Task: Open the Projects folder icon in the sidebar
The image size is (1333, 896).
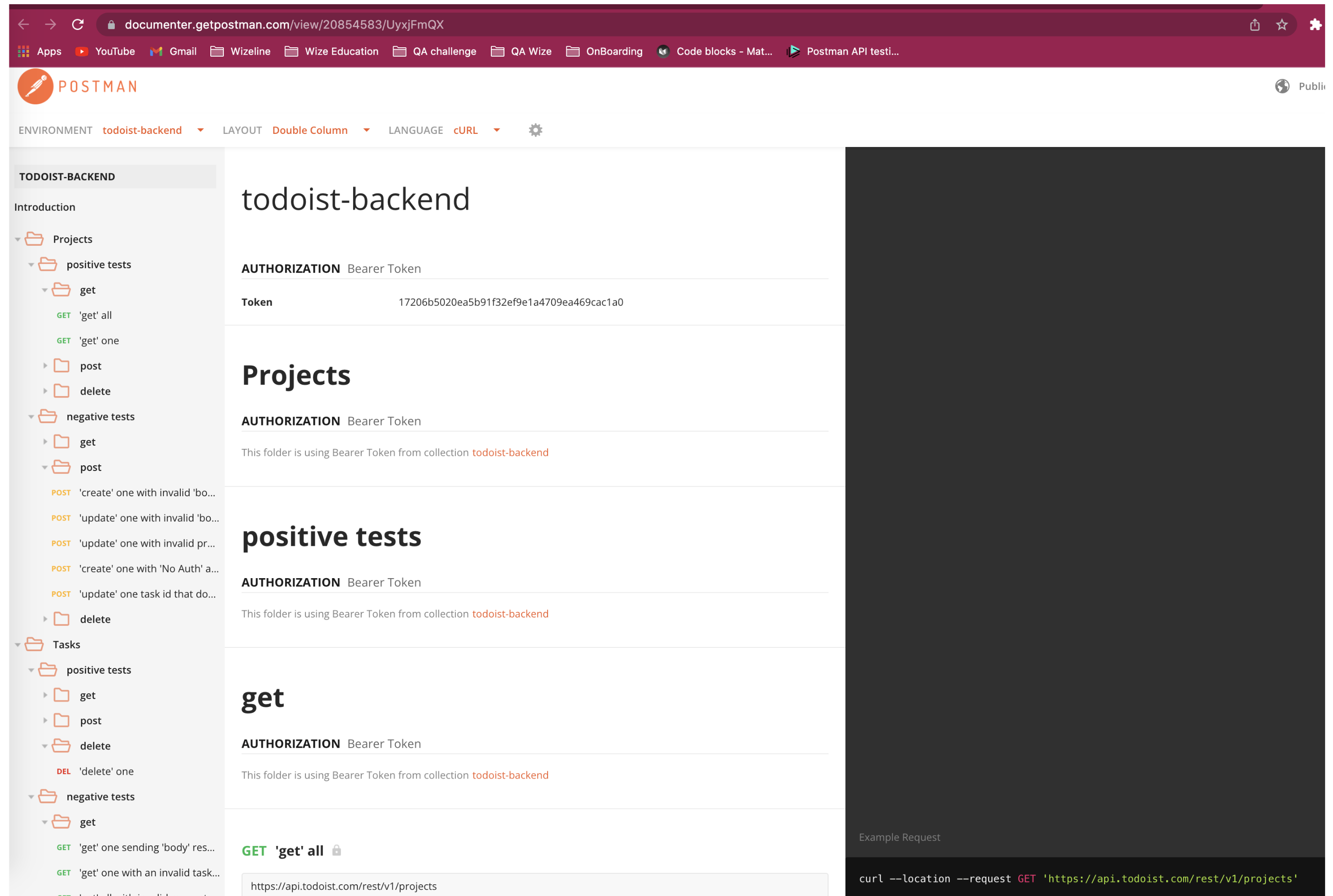Action: pyautogui.click(x=33, y=239)
